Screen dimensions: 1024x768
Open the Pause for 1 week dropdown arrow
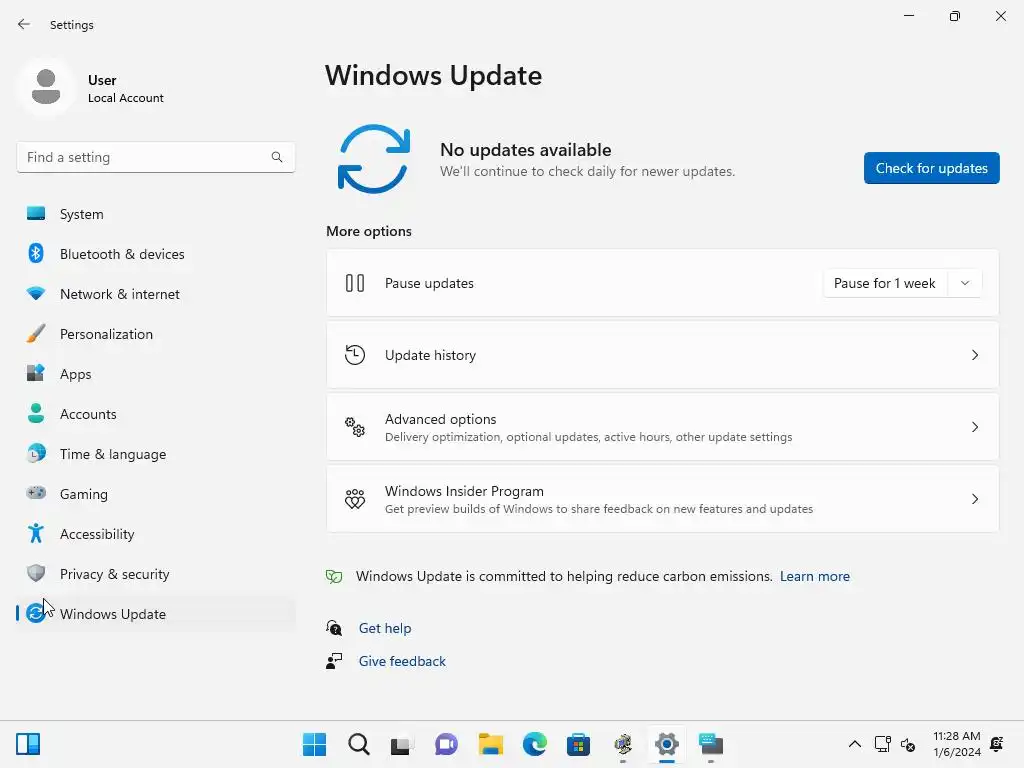[x=965, y=283]
